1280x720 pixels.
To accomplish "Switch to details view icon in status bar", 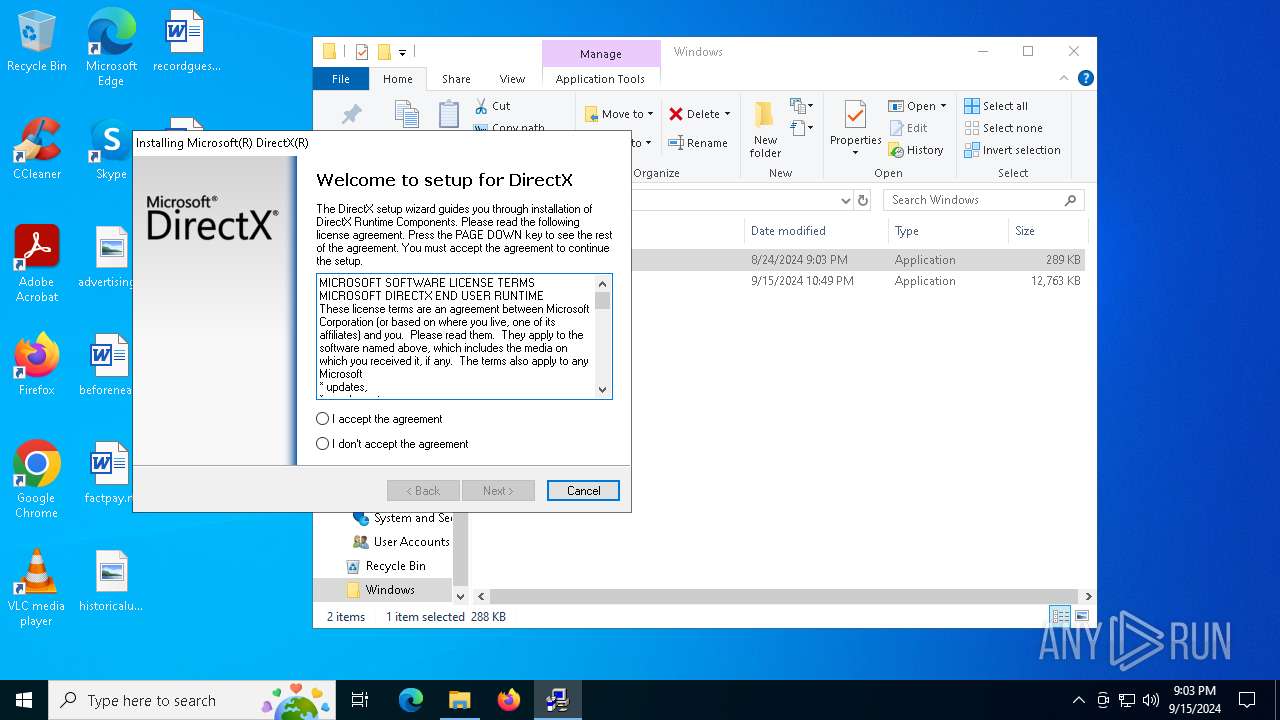I will [1059, 616].
